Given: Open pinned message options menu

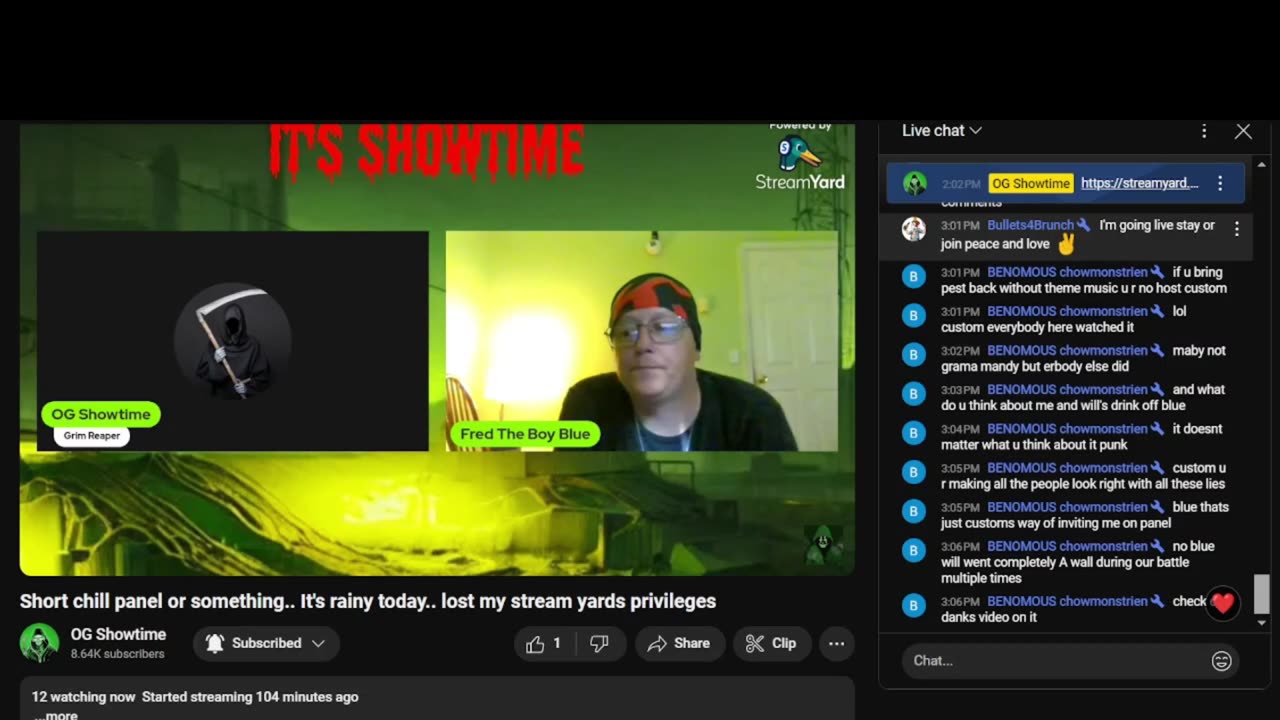Looking at the screenshot, I should click(x=1220, y=183).
